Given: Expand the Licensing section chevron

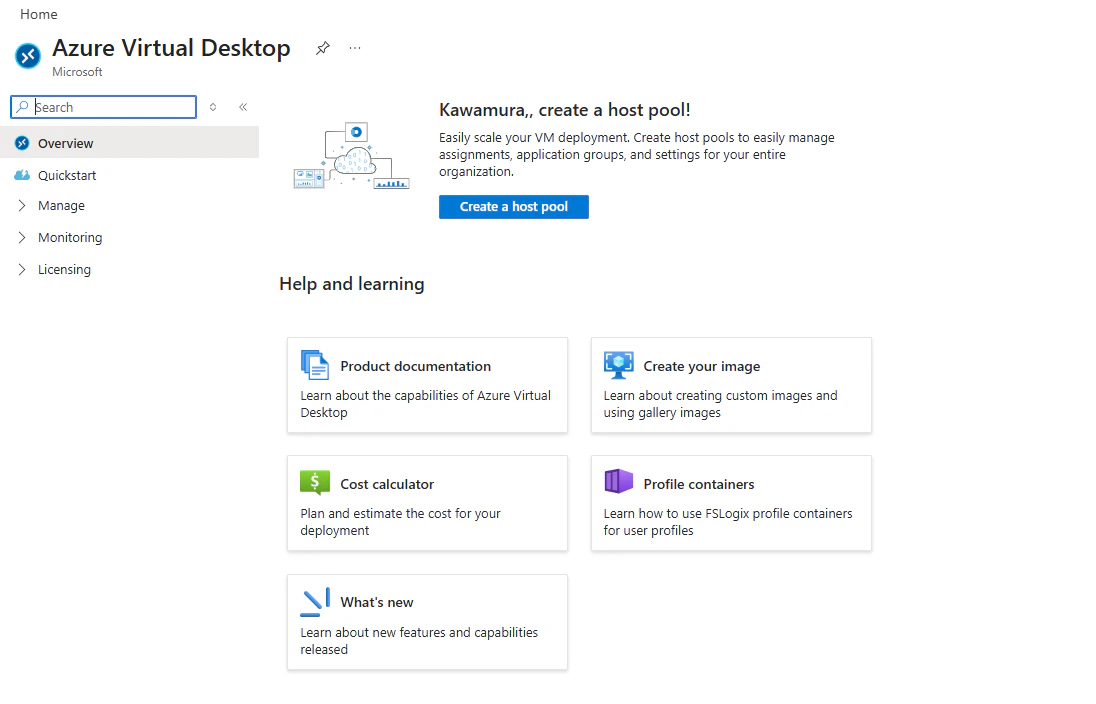Looking at the screenshot, I should coord(22,269).
